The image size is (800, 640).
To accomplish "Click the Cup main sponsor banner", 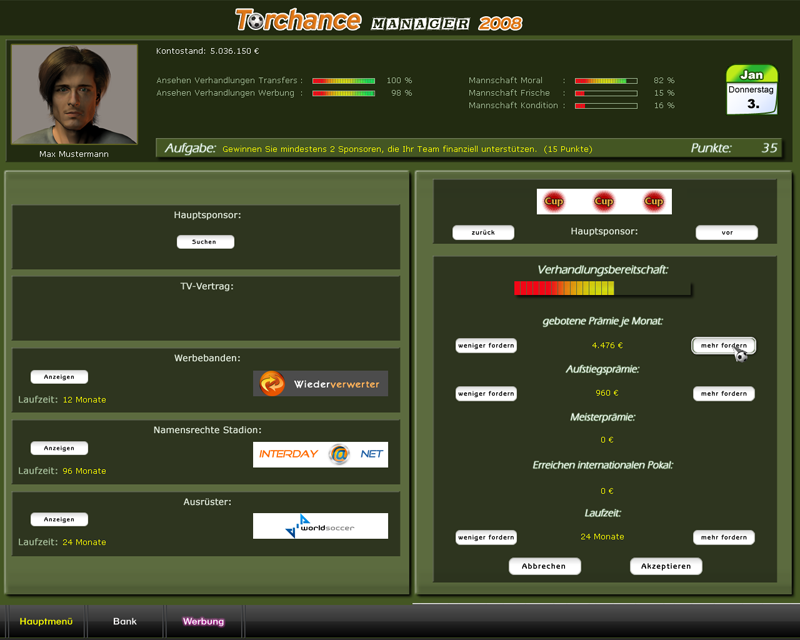I will pos(604,201).
